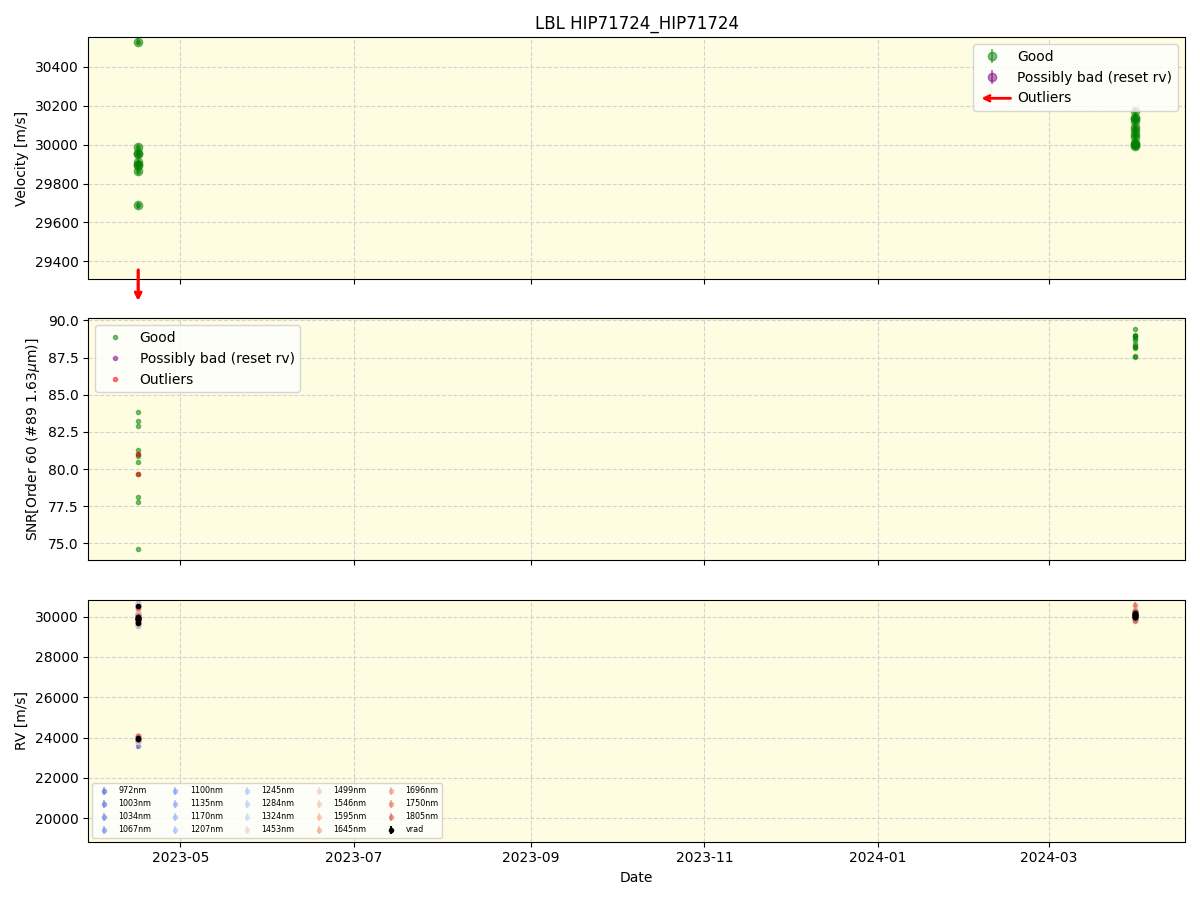Click the plot title LBL HIP71724_HIP71724

coord(637,23)
